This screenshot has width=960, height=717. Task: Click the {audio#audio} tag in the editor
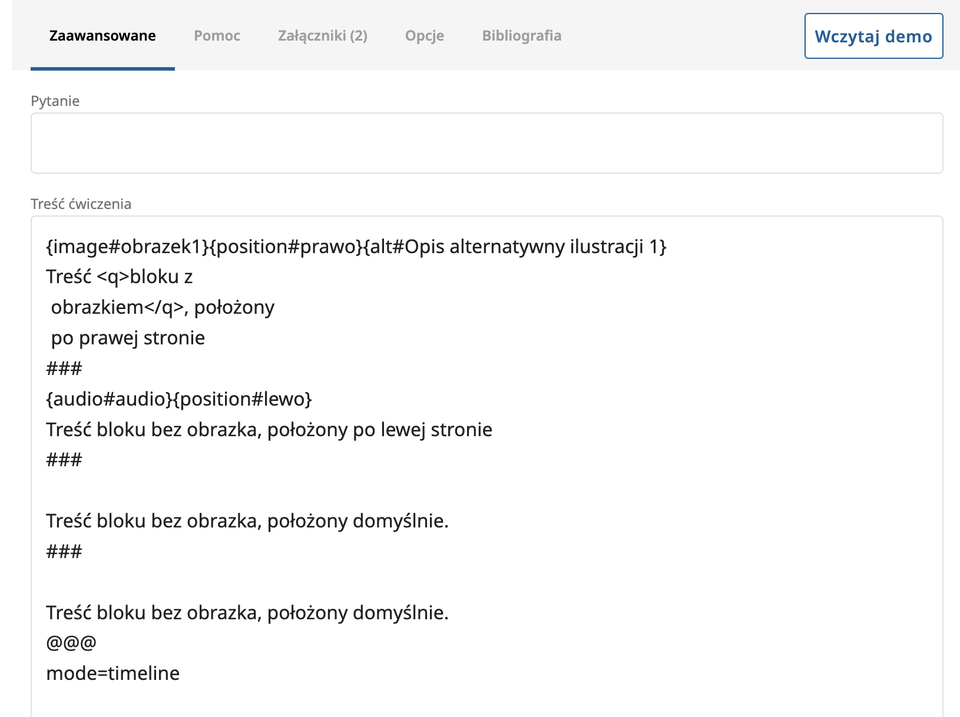(x=108, y=399)
